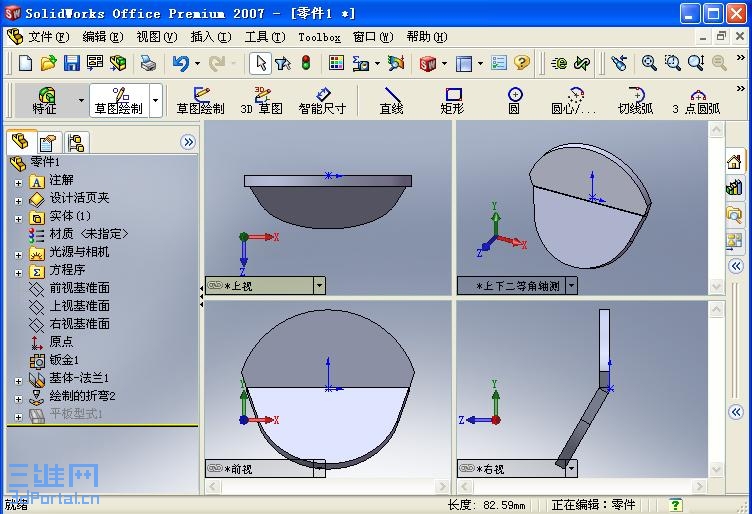
Task: Open the *上下二等角轴测 view dropdown
Action: tap(571, 286)
